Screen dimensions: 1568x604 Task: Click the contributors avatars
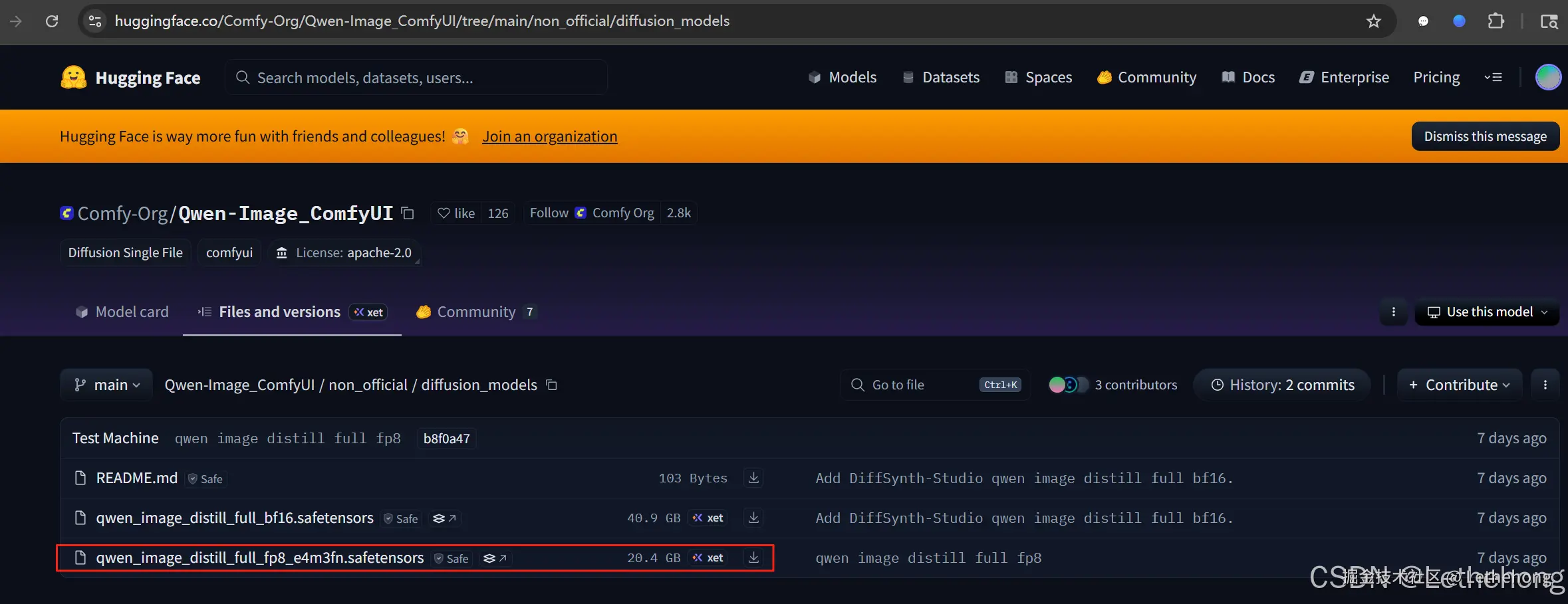(x=1068, y=385)
